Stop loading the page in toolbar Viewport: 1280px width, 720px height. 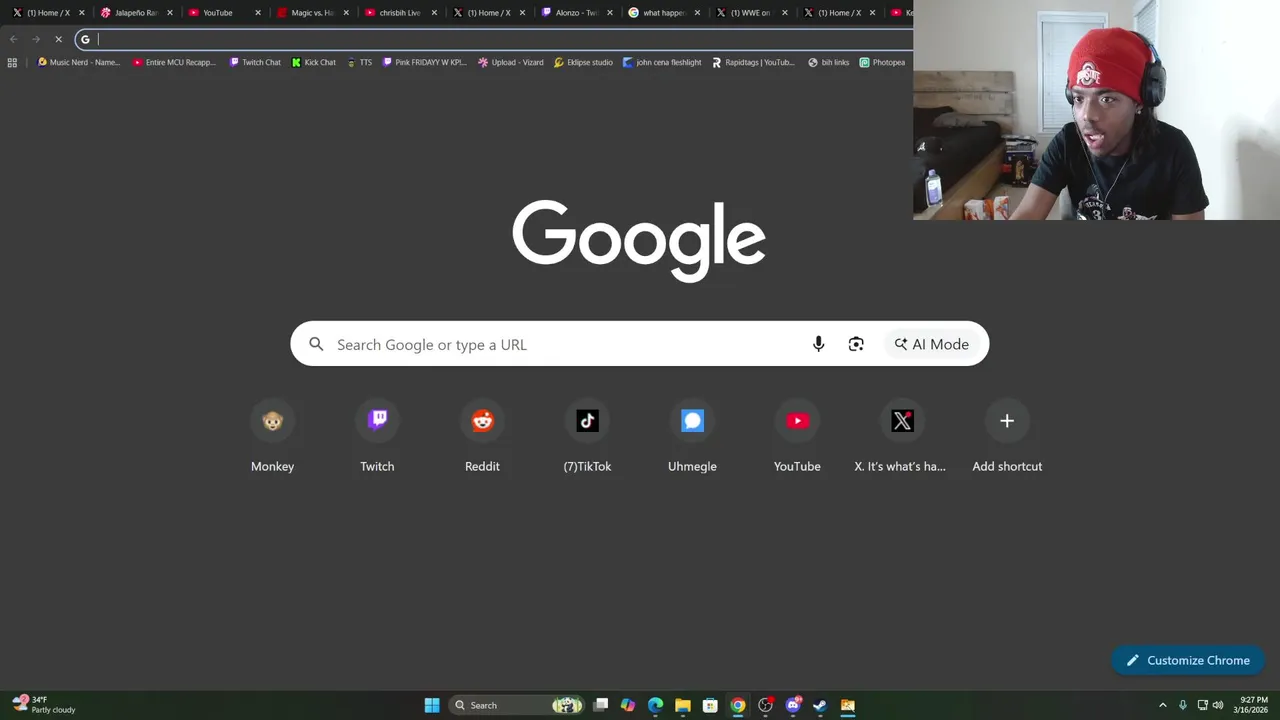pos(58,39)
